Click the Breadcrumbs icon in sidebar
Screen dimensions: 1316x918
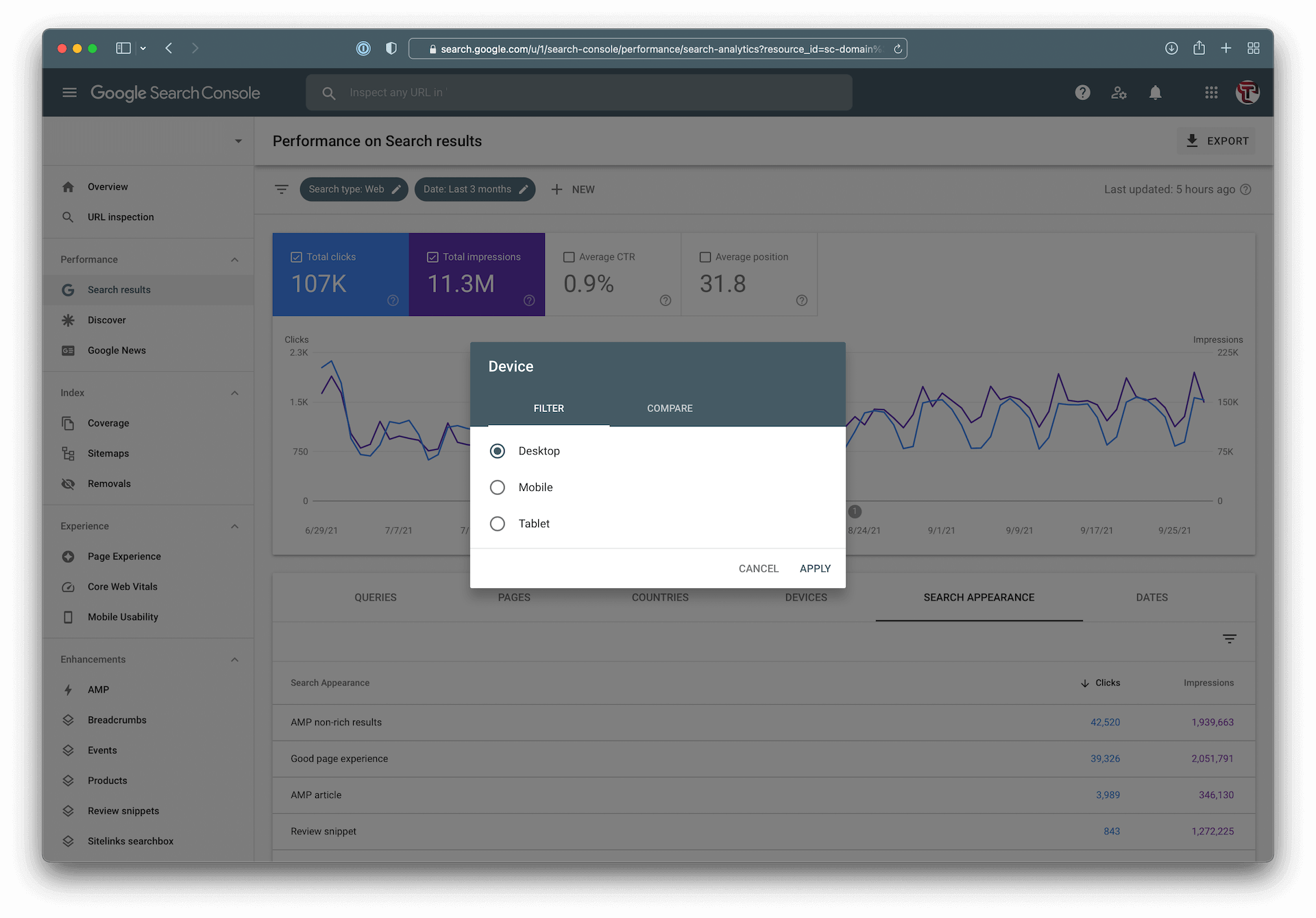(68, 719)
